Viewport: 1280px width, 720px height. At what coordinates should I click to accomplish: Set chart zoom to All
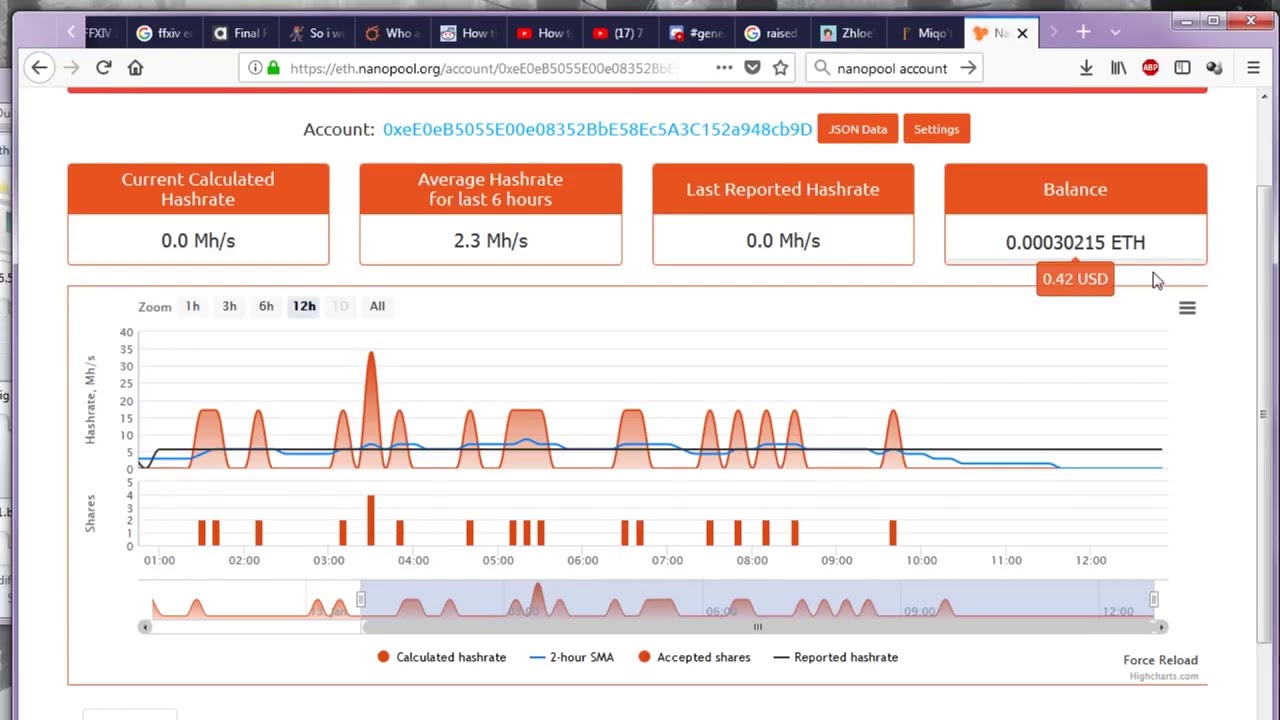(x=377, y=306)
